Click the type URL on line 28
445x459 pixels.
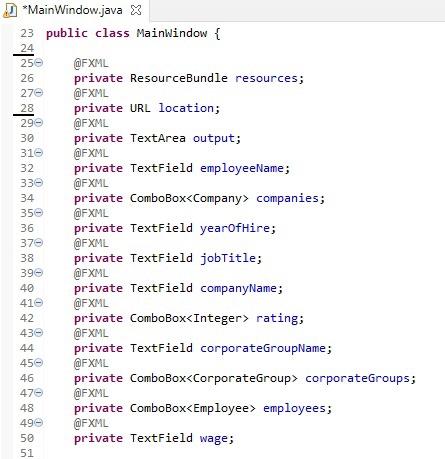pos(140,108)
